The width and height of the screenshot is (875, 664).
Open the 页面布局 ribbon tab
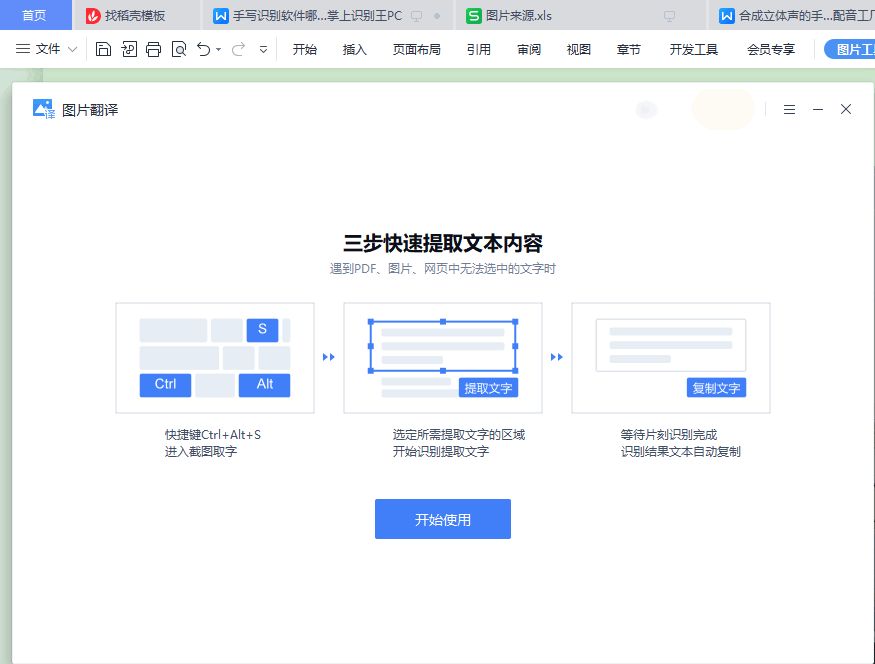click(x=416, y=50)
